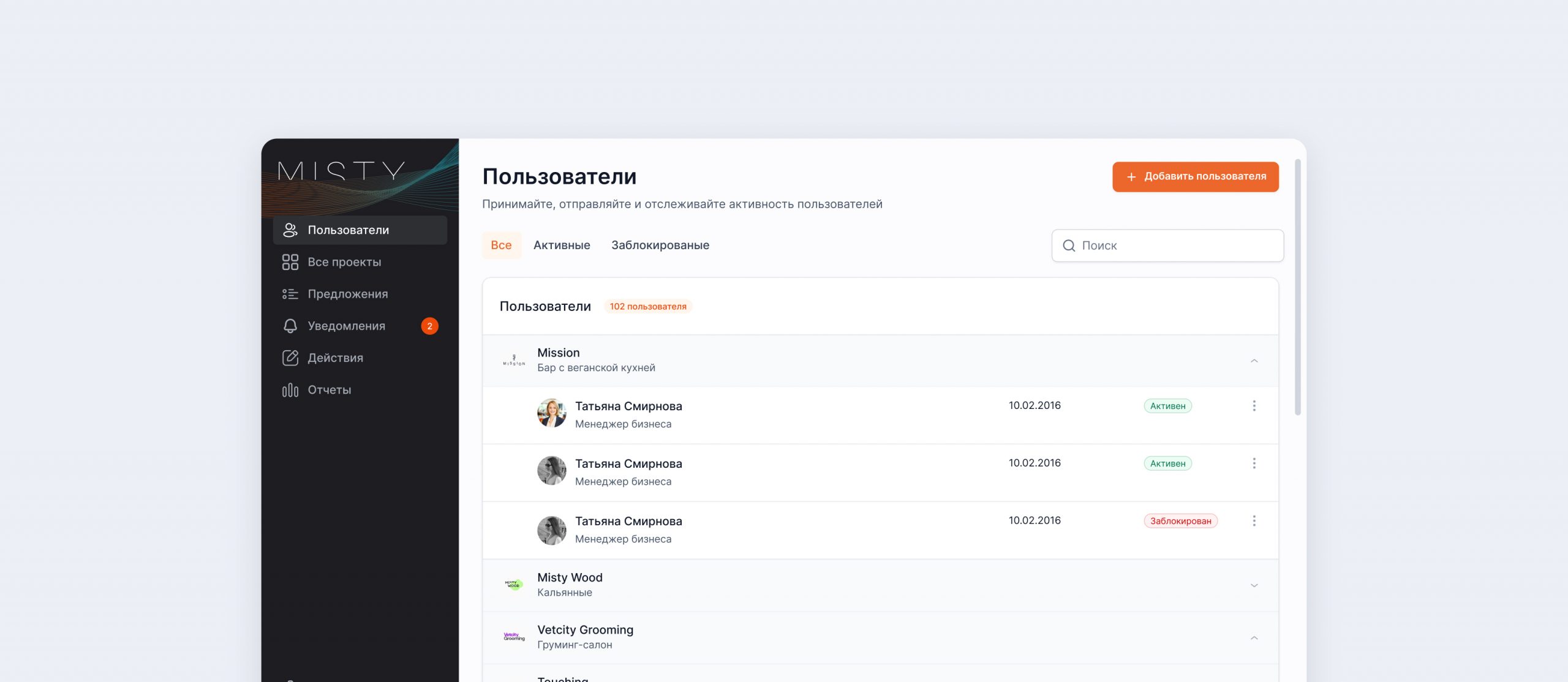This screenshot has width=1568, height=682.
Task: Focus the Поиск search field
Action: (1167, 245)
